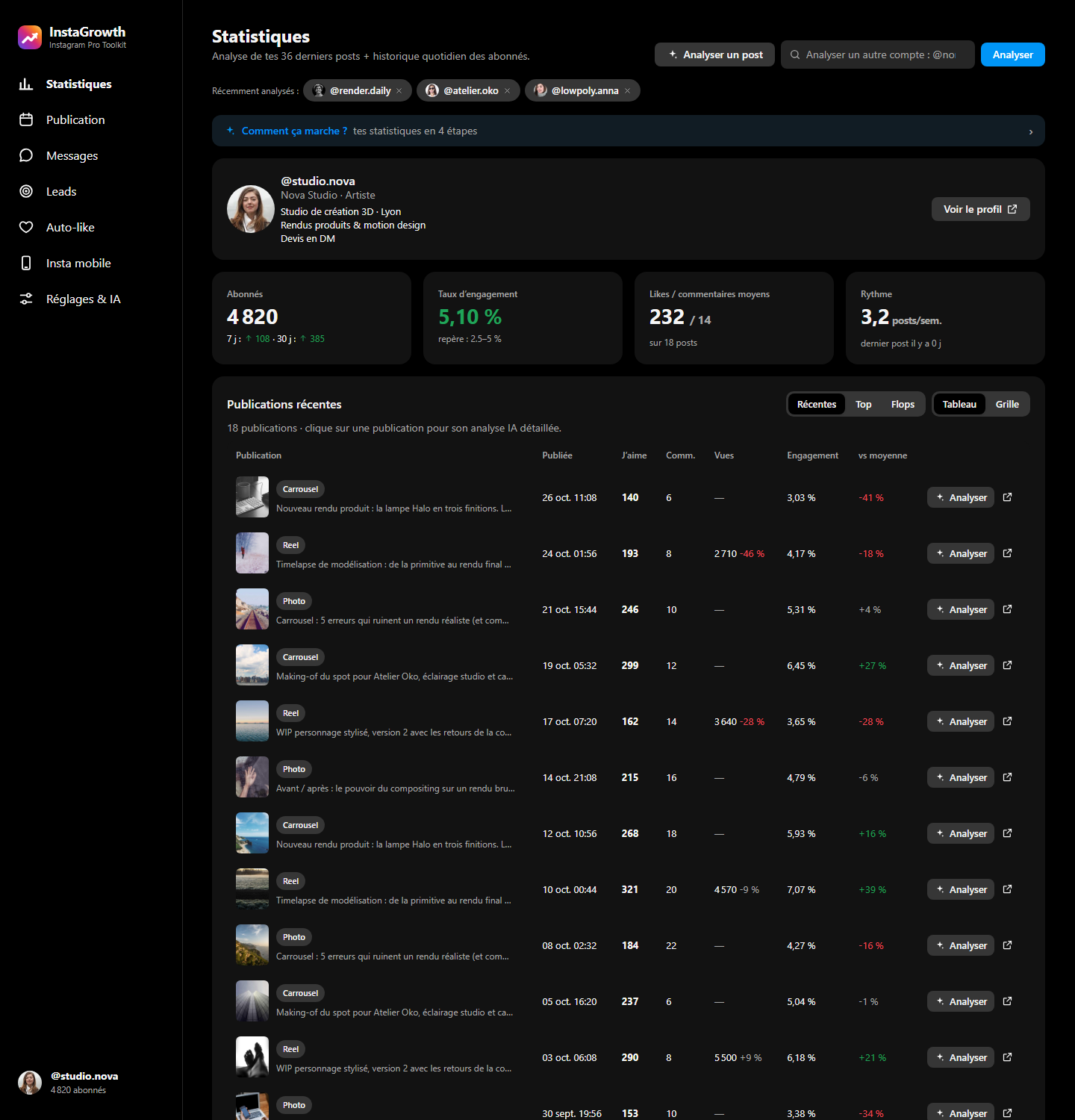Open the 24 oct. 01:56 post externally
The width and height of the screenshot is (1075, 1120).
click(x=1008, y=553)
